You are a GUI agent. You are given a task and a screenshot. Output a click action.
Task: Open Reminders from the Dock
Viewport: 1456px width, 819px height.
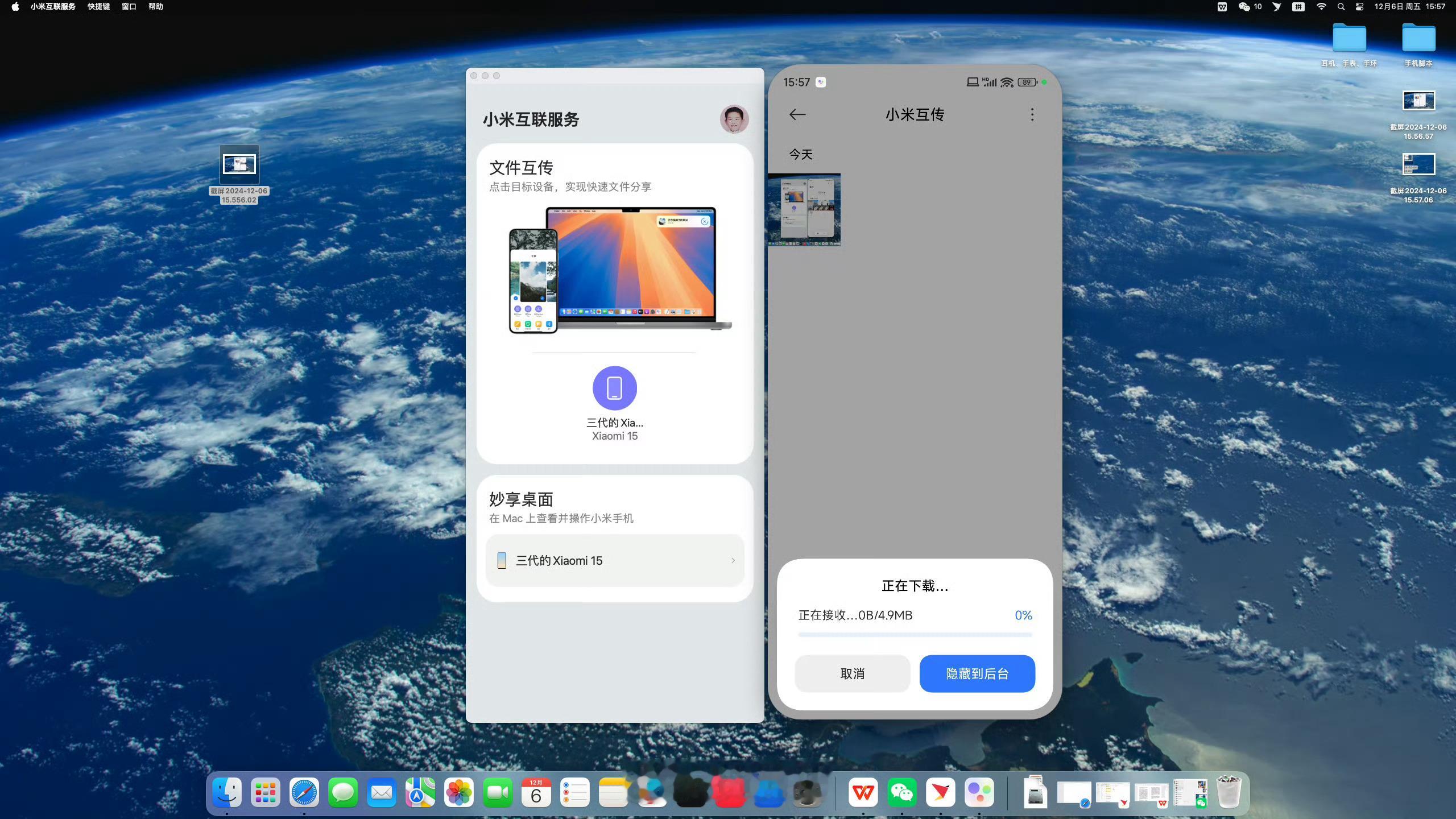pos(575,792)
